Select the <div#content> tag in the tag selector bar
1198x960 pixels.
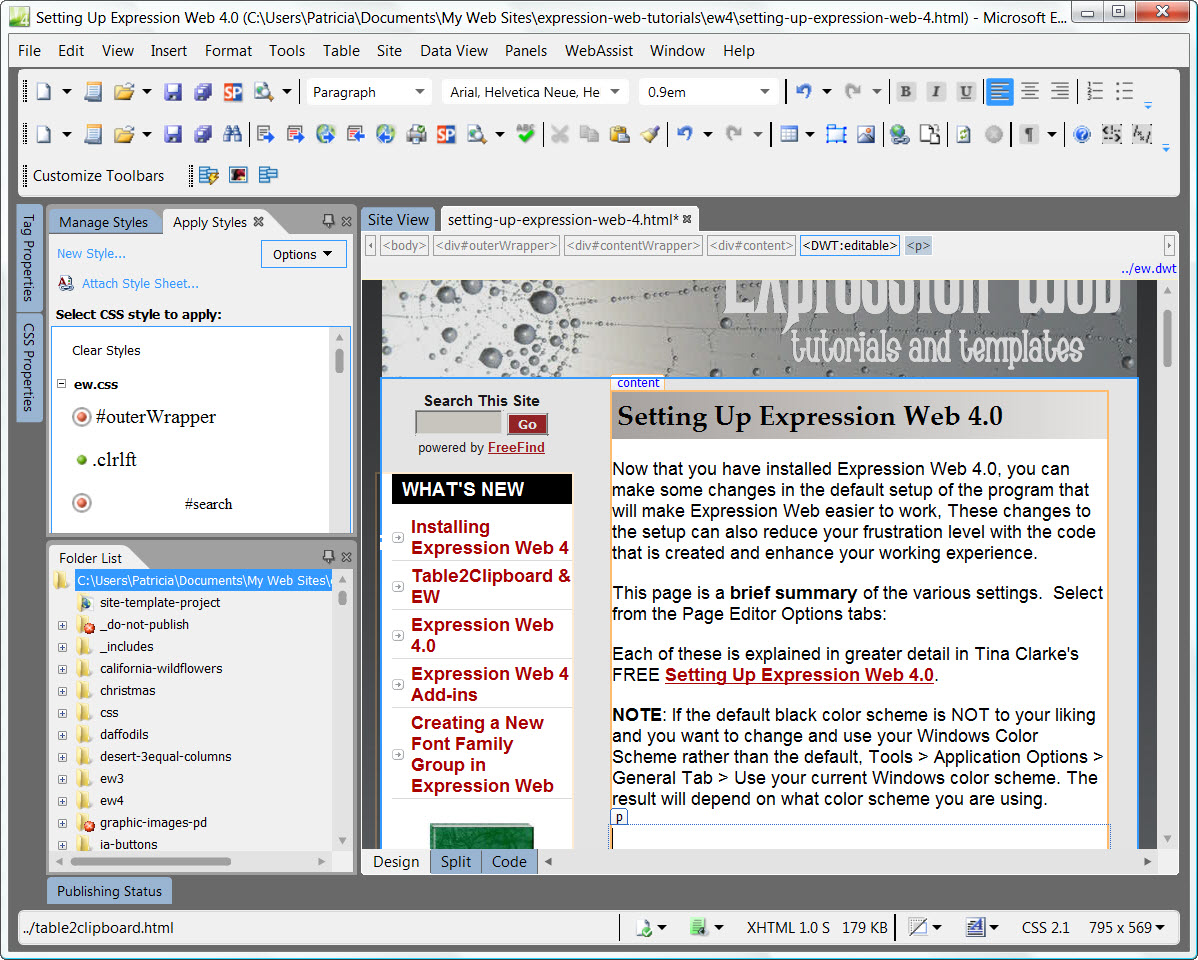click(751, 245)
